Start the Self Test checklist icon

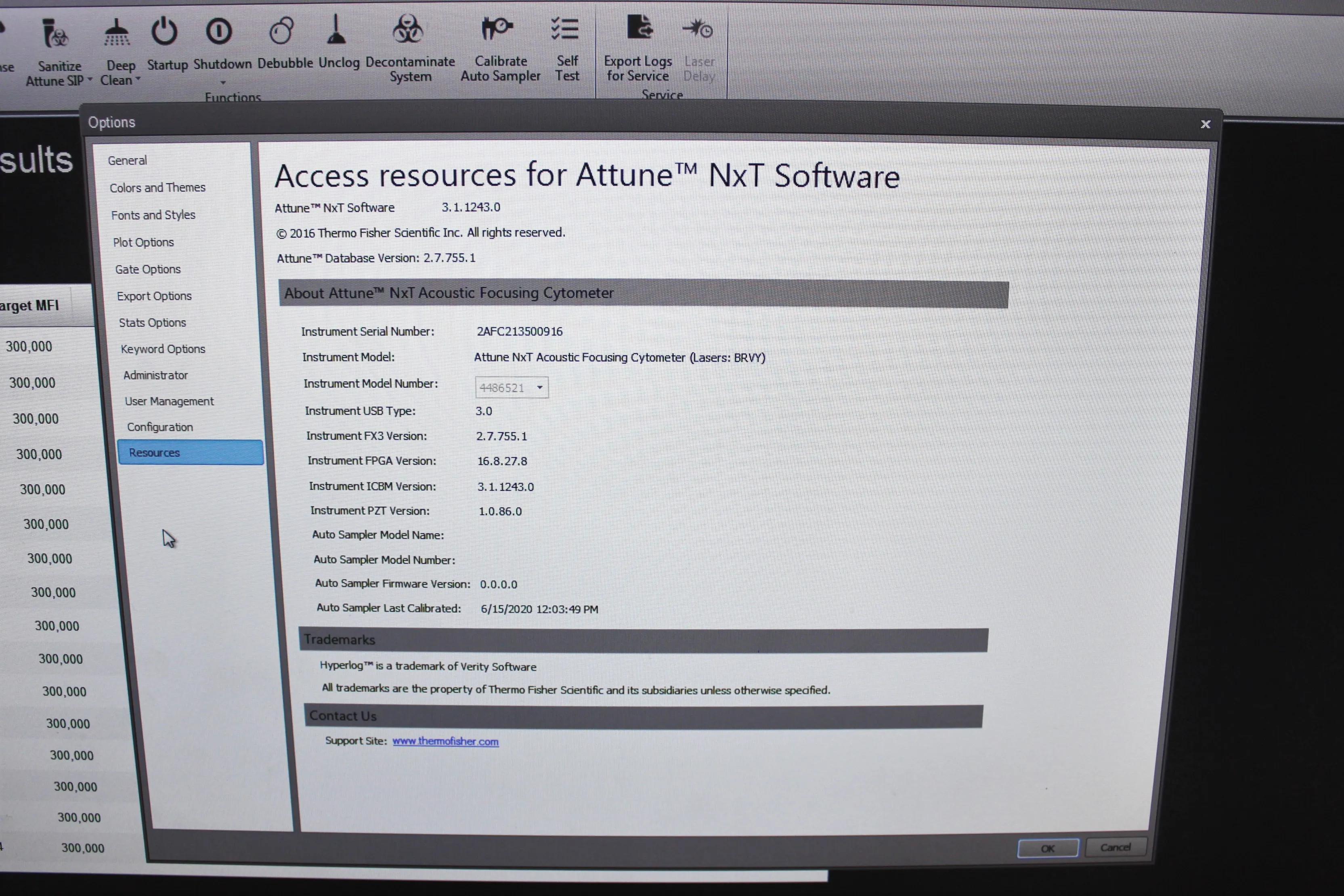(x=565, y=29)
